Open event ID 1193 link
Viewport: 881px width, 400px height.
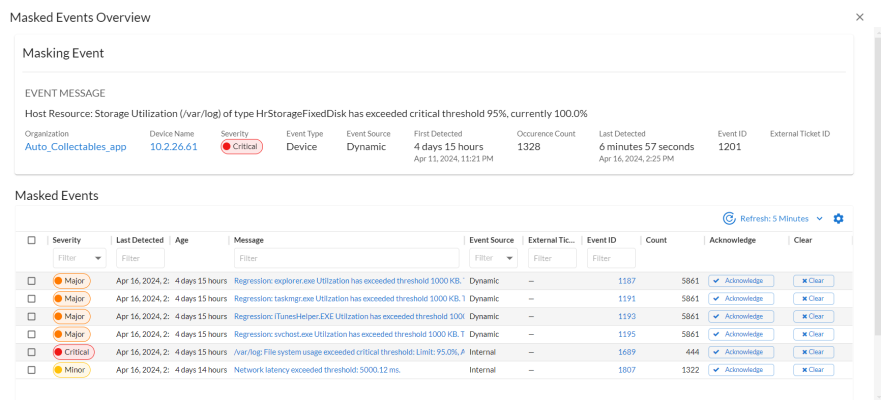[x=626, y=316]
